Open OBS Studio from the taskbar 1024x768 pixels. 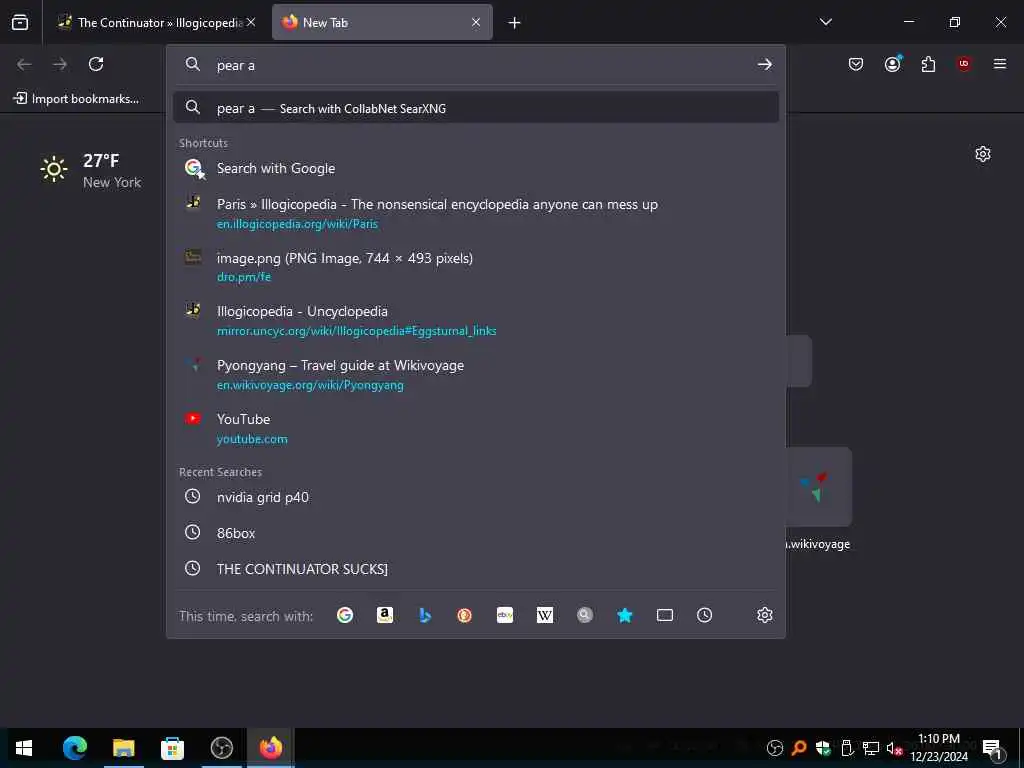pyautogui.click(x=221, y=748)
